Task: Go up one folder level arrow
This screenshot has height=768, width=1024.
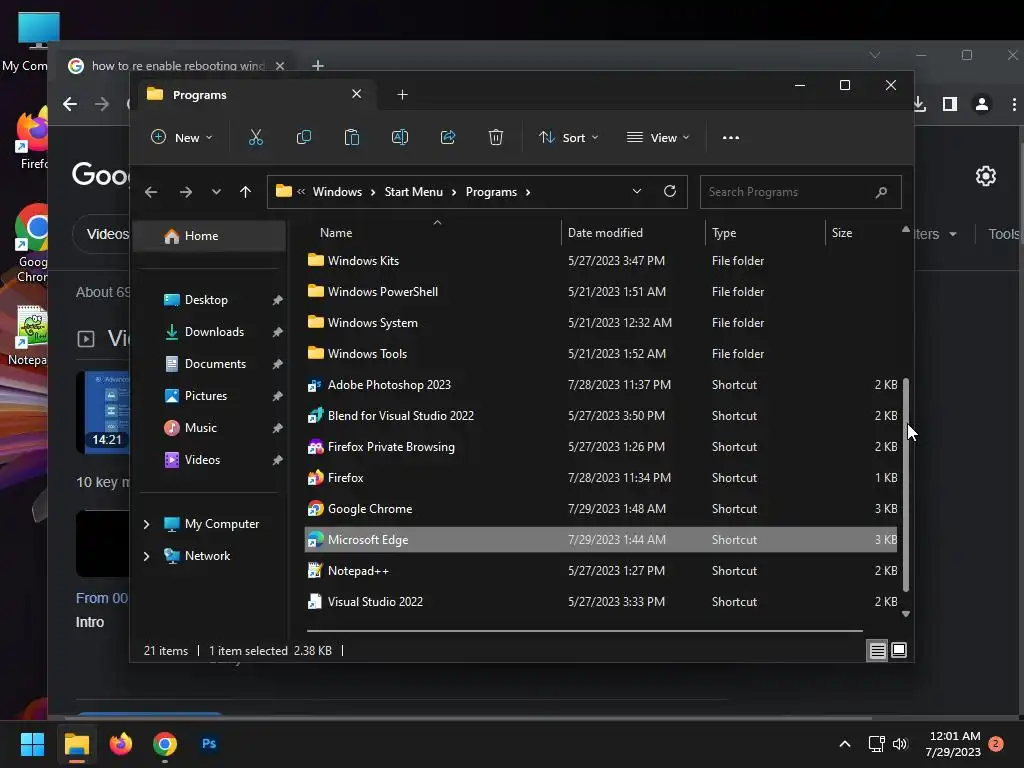Action: (x=246, y=192)
